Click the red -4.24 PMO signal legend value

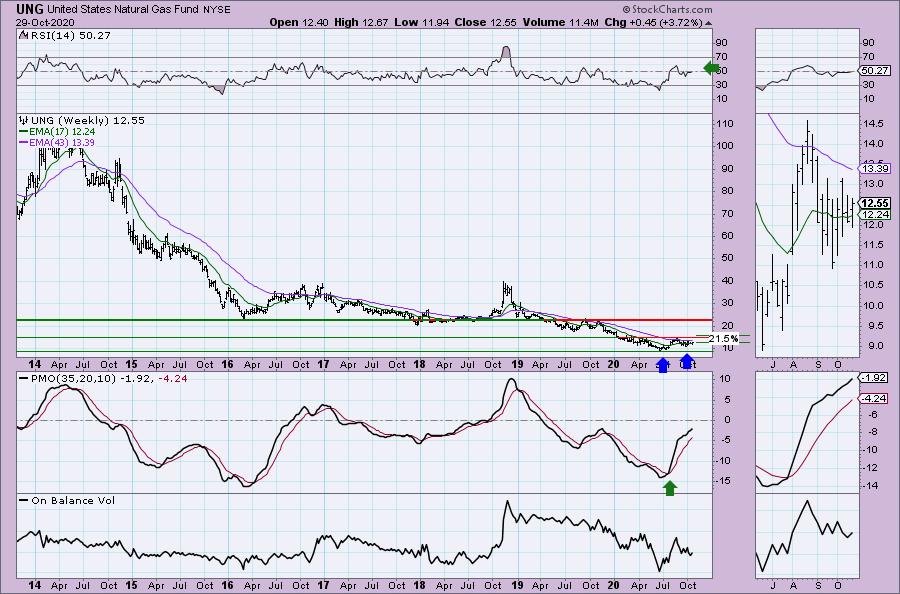(172, 379)
